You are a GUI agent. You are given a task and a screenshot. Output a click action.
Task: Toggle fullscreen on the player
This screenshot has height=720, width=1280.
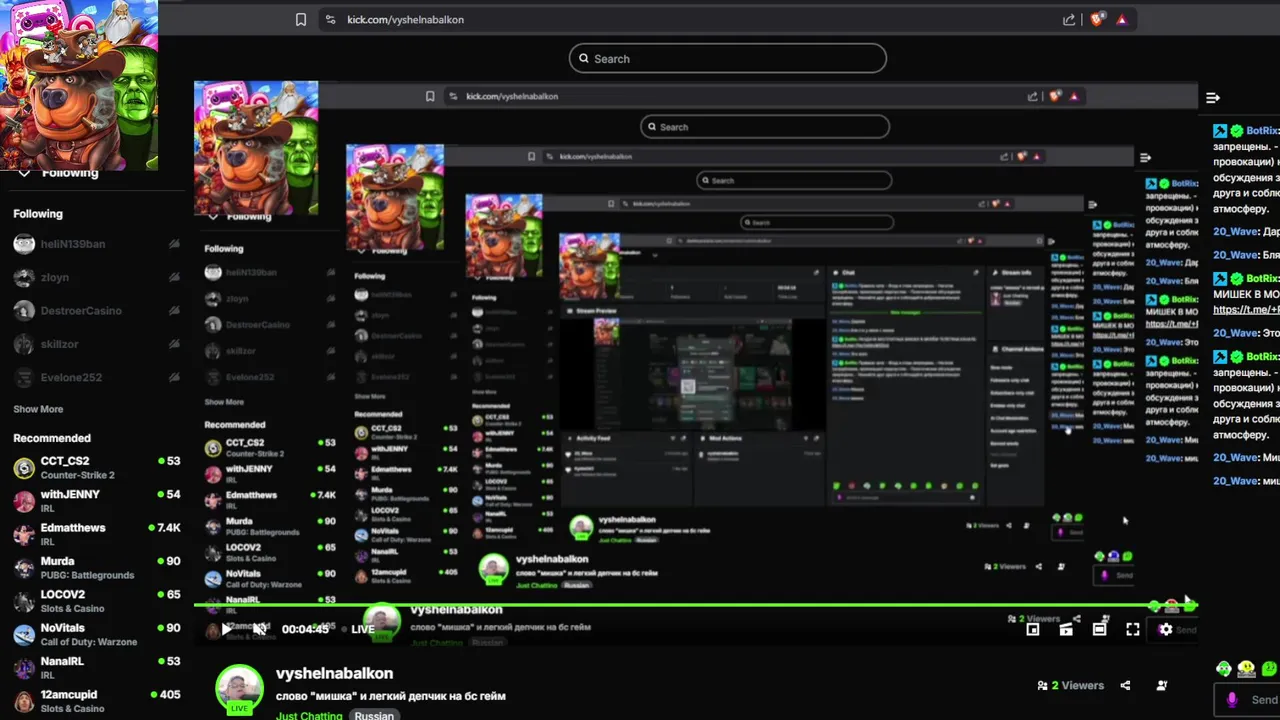1132,629
